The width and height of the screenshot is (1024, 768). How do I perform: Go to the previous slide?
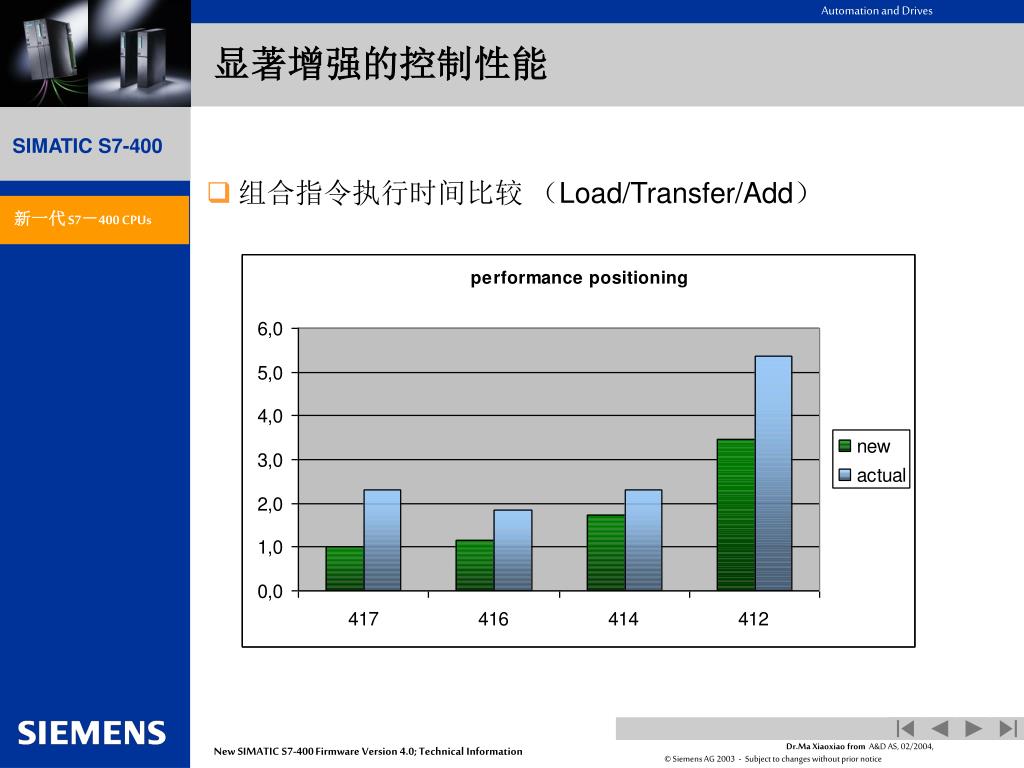pos(940,728)
